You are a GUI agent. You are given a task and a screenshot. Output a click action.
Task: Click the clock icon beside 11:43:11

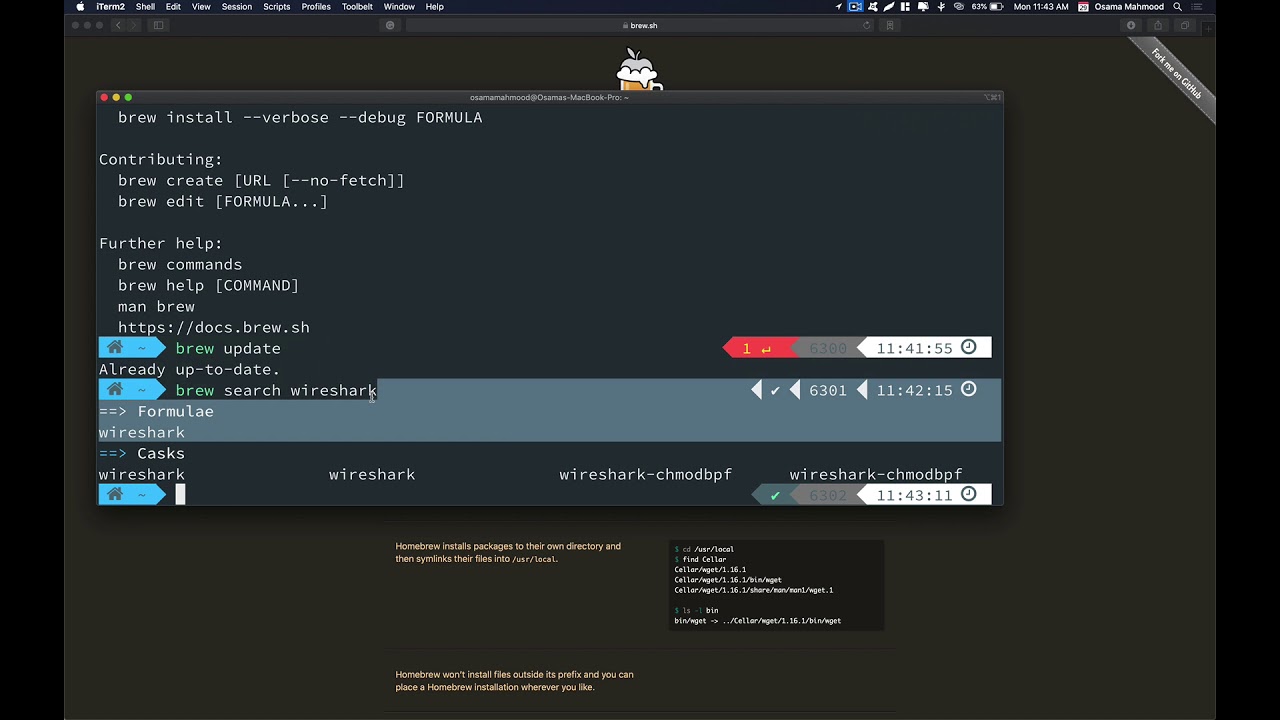coord(968,494)
